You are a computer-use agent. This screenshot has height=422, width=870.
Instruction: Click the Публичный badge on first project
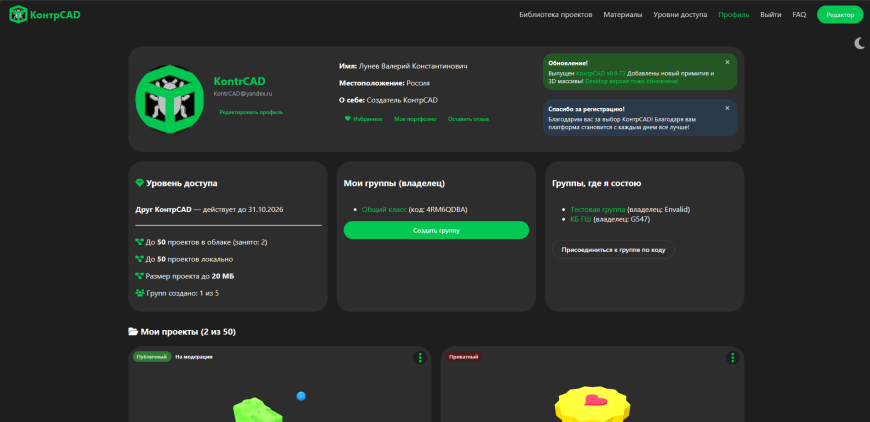(152, 357)
